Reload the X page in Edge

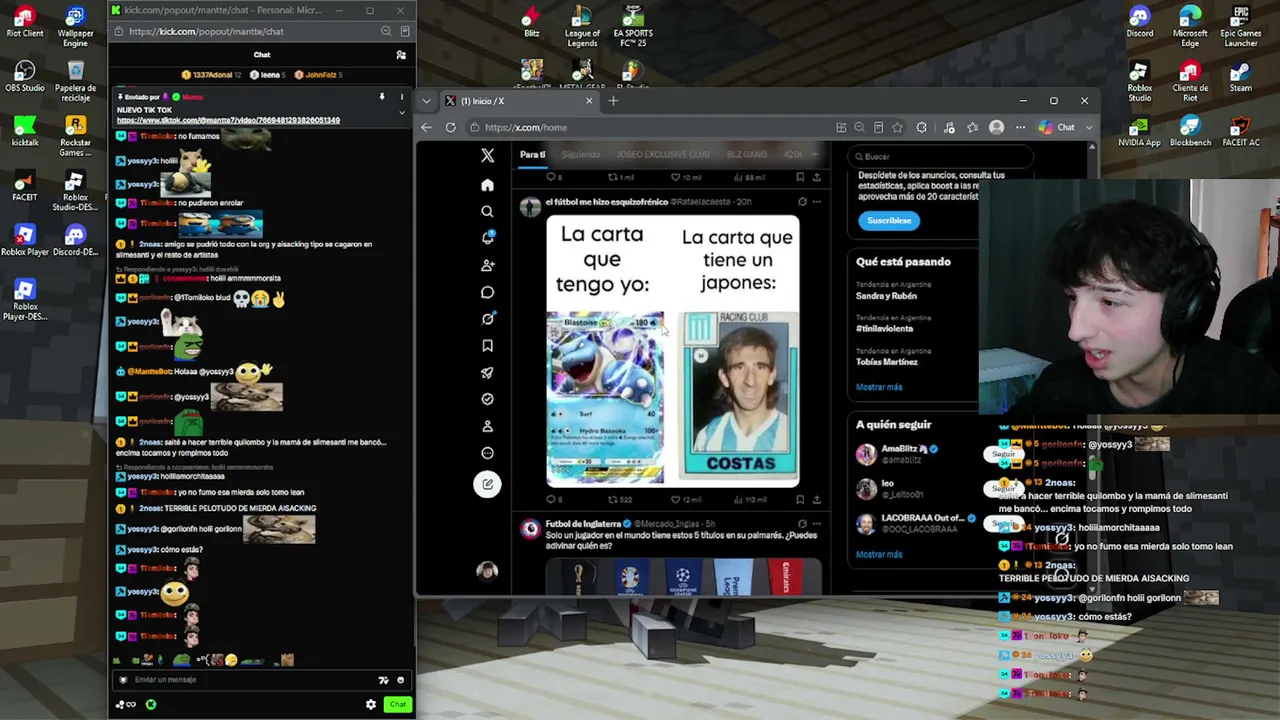[451, 127]
